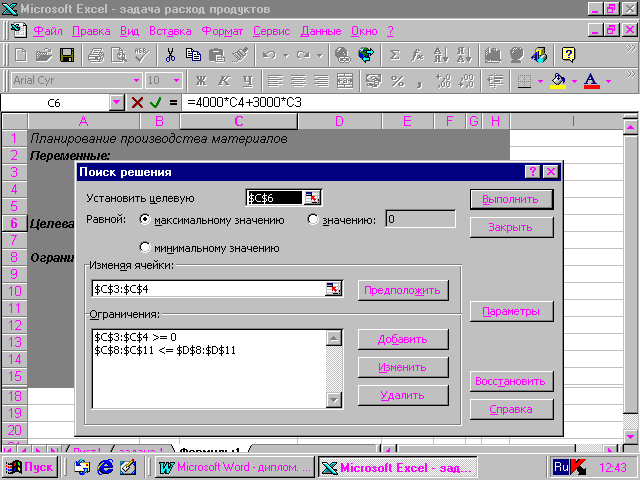Click the yellow Fill Color bucket swatch
The width and height of the screenshot is (640, 480).
tap(558, 81)
